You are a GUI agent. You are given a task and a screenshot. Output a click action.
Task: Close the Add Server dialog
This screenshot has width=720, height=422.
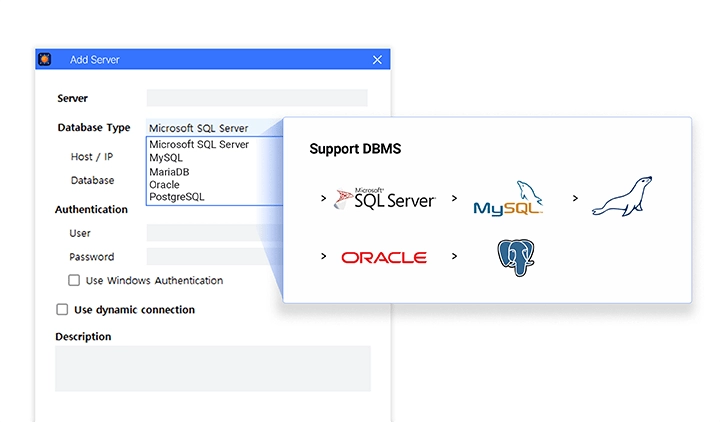coord(377,60)
